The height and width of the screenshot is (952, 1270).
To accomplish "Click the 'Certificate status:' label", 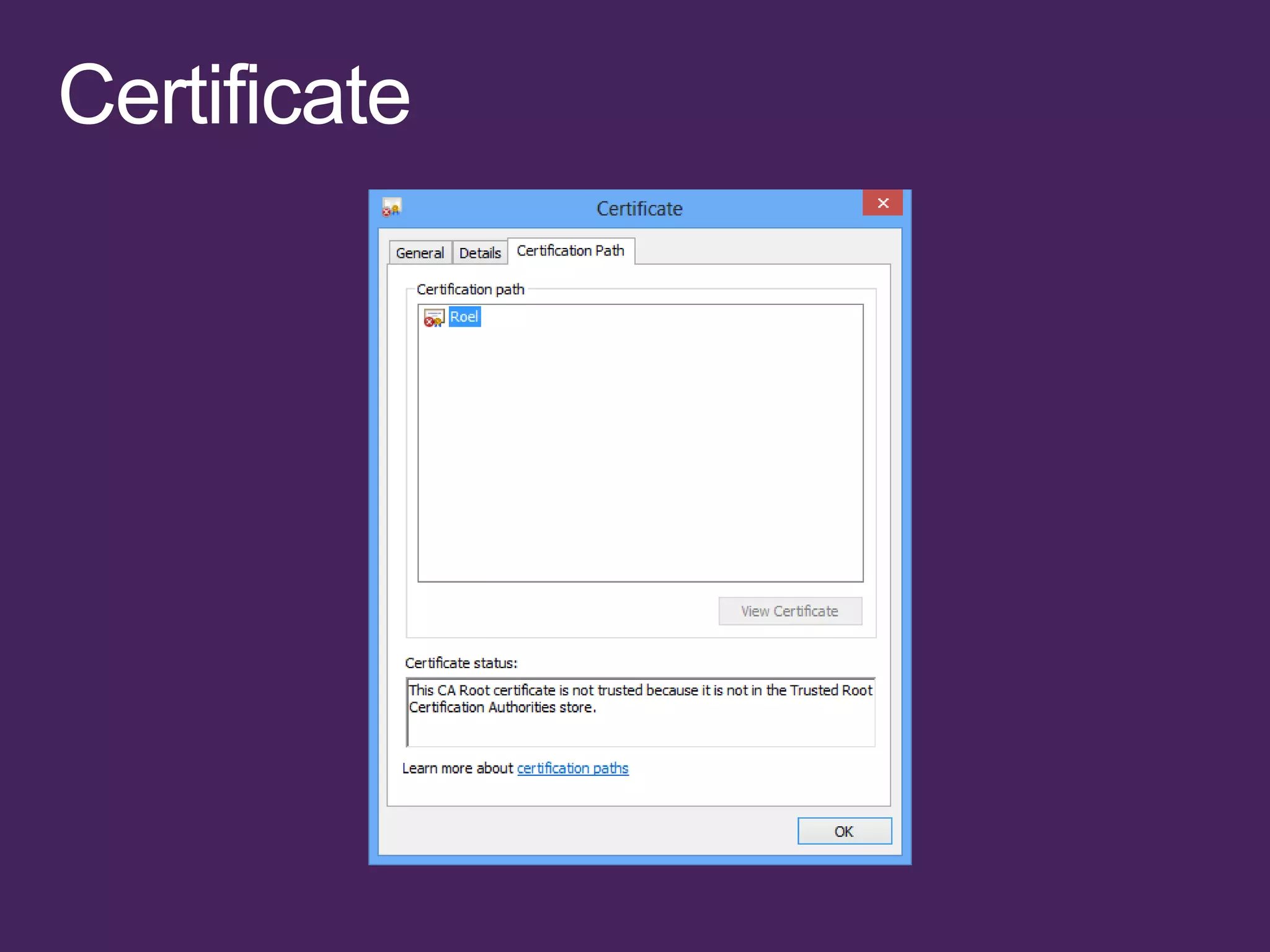I will pyautogui.click(x=461, y=663).
